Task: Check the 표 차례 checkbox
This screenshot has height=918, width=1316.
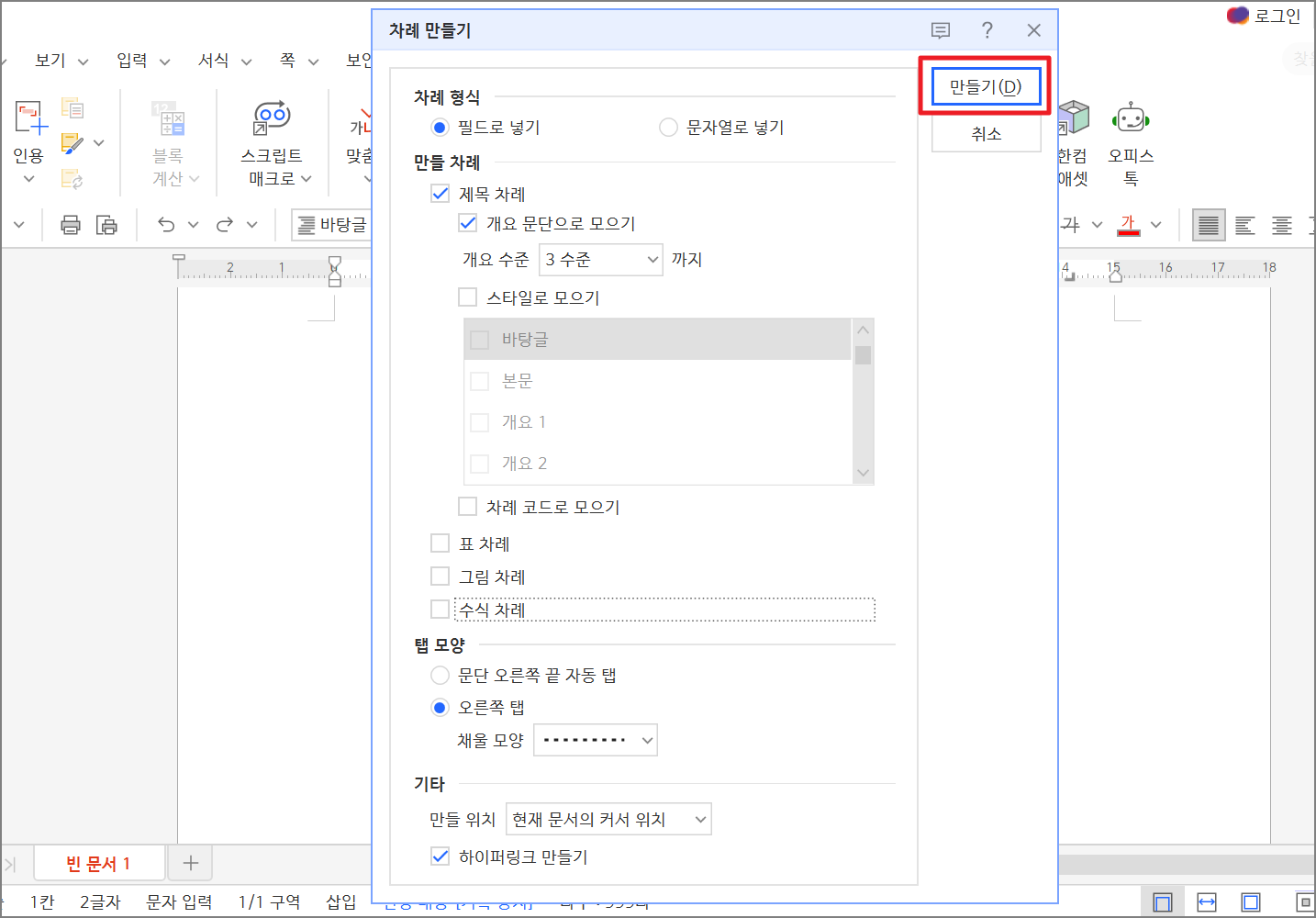Action: coord(441,543)
